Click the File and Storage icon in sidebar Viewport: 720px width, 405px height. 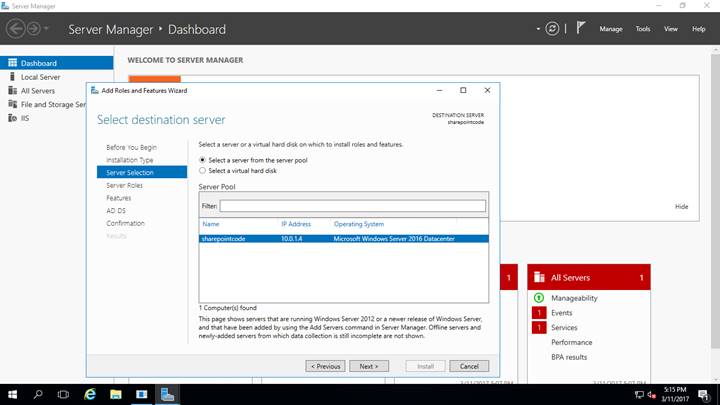pos(12,104)
